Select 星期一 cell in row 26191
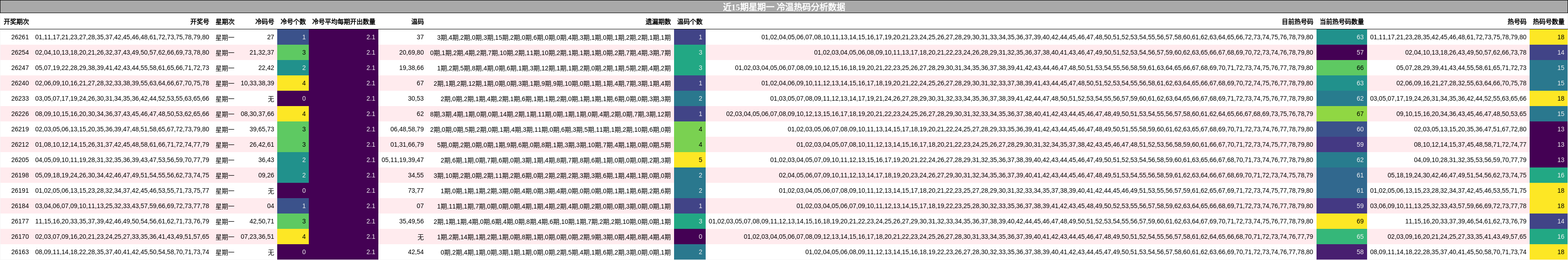 click(224, 190)
